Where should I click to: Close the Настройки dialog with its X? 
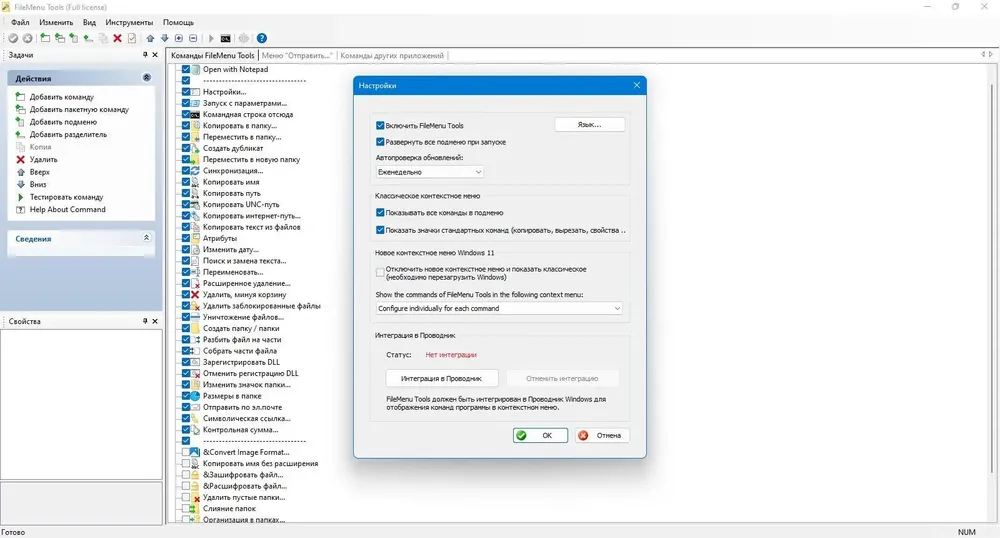tap(636, 85)
